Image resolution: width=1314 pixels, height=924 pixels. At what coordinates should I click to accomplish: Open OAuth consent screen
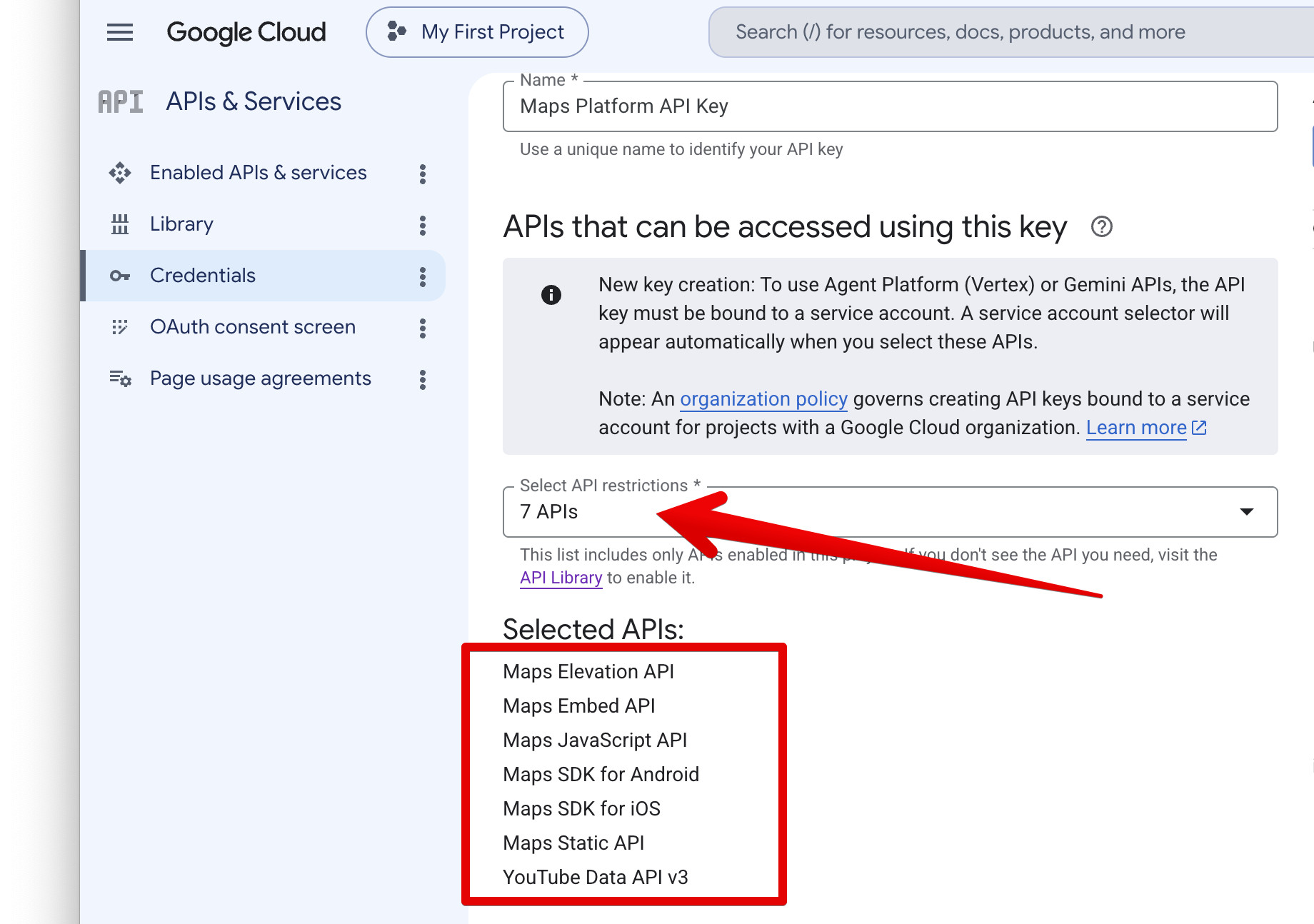point(253,327)
